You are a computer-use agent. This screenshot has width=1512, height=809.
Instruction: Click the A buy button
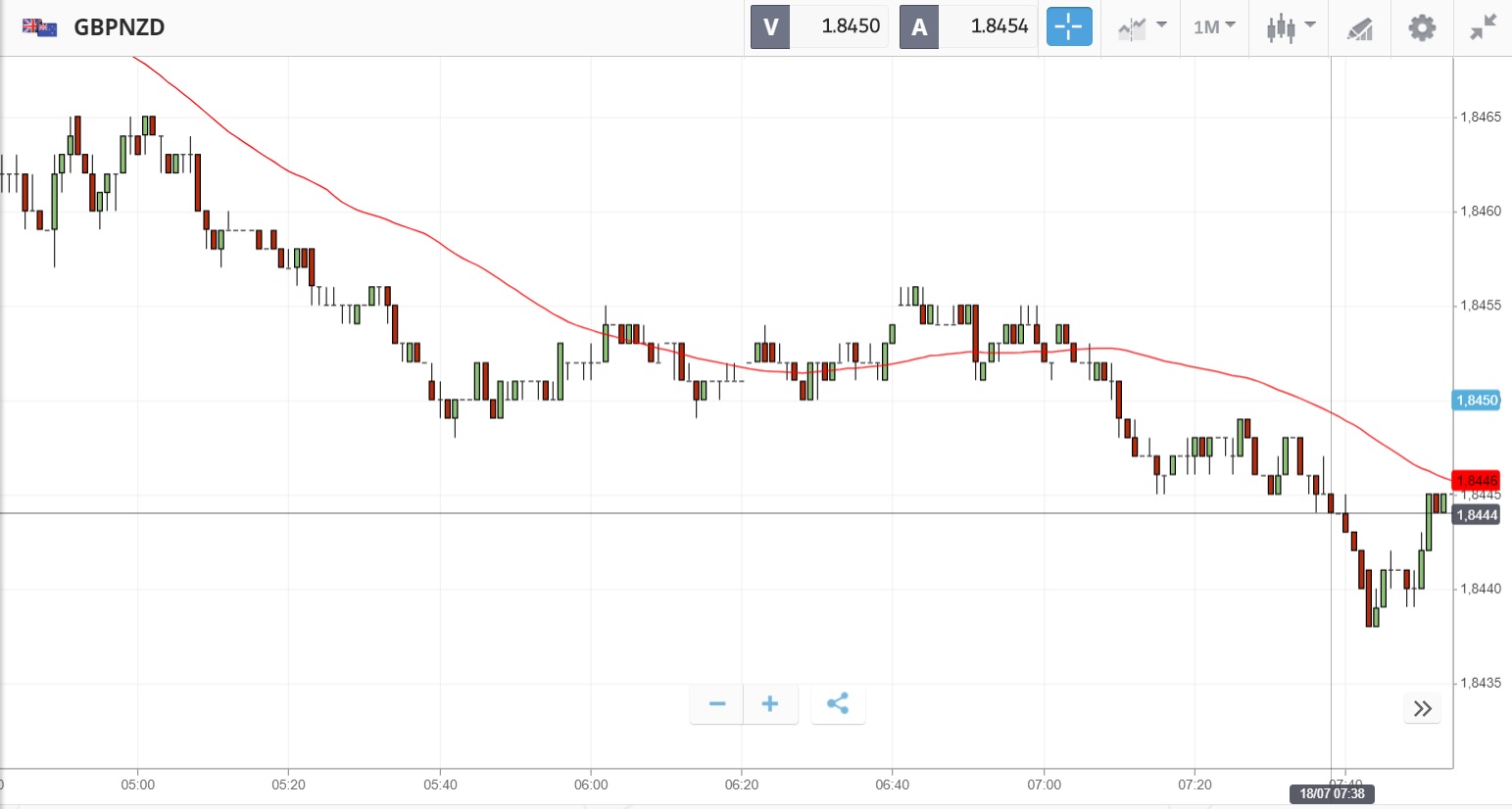[919, 27]
